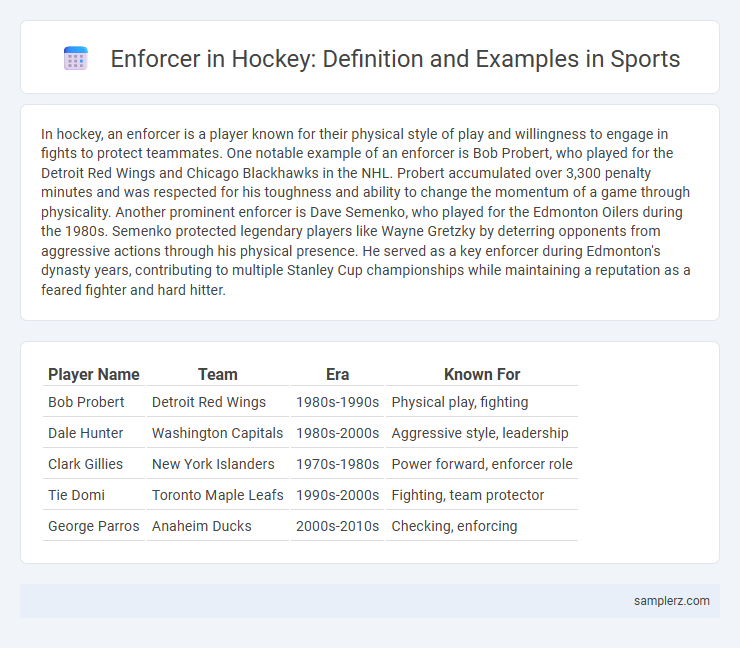Open the samplerz.com footer link
Image resolution: width=740 pixels, height=648 pixels.
(x=672, y=601)
